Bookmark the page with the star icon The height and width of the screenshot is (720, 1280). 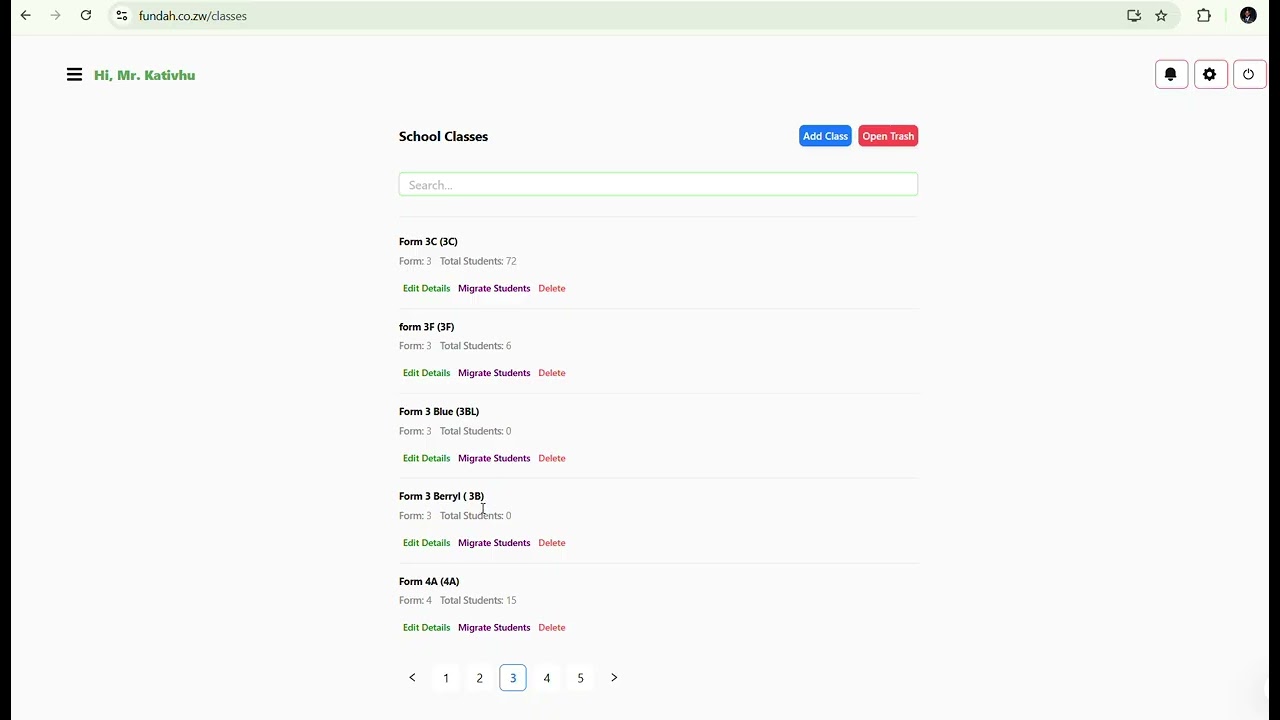click(x=1161, y=16)
